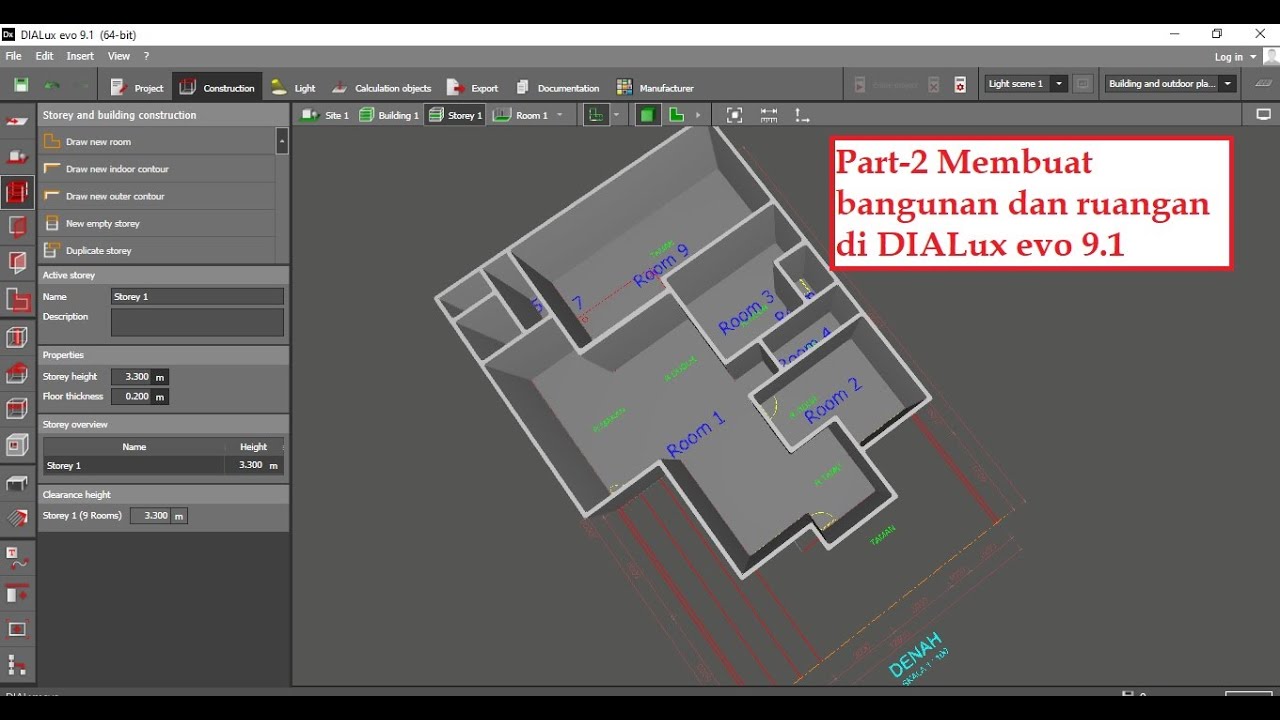Image resolution: width=1280 pixels, height=720 pixels.
Task: Open the Calculation objects tab
Action: 381,87
